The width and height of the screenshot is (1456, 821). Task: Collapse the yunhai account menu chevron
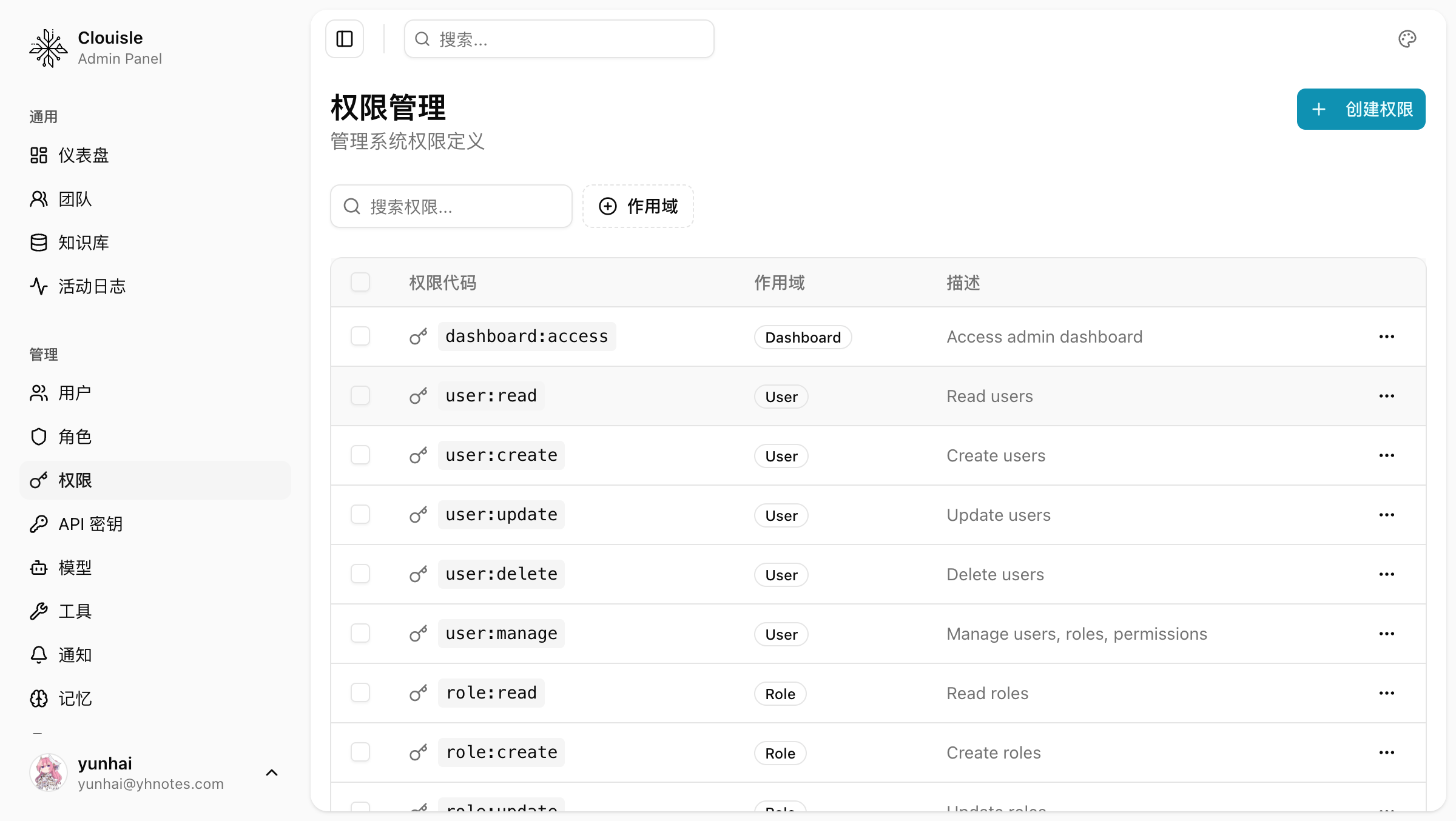pos(271,772)
